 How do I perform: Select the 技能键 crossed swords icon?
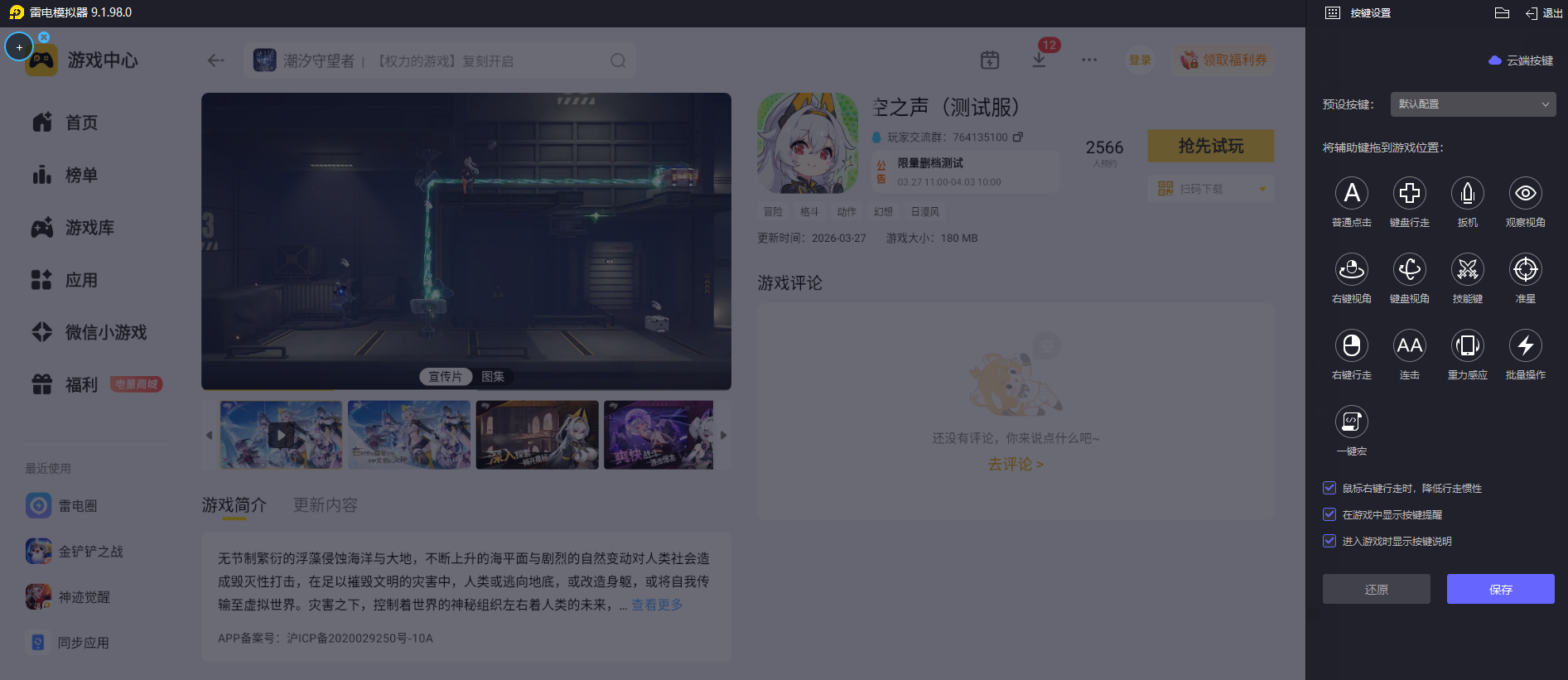tap(1468, 269)
